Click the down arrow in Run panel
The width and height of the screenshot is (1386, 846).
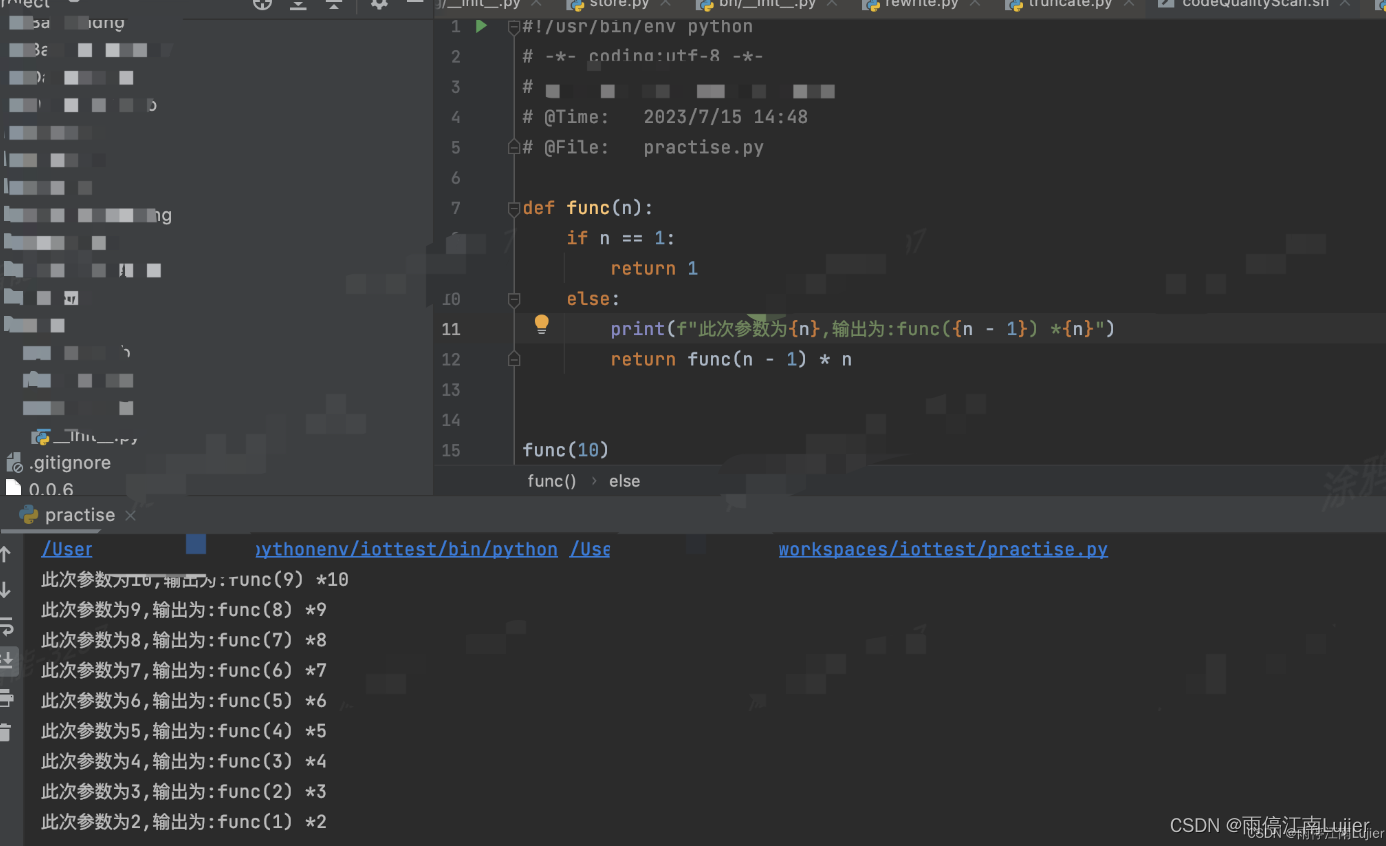click(6, 590)
